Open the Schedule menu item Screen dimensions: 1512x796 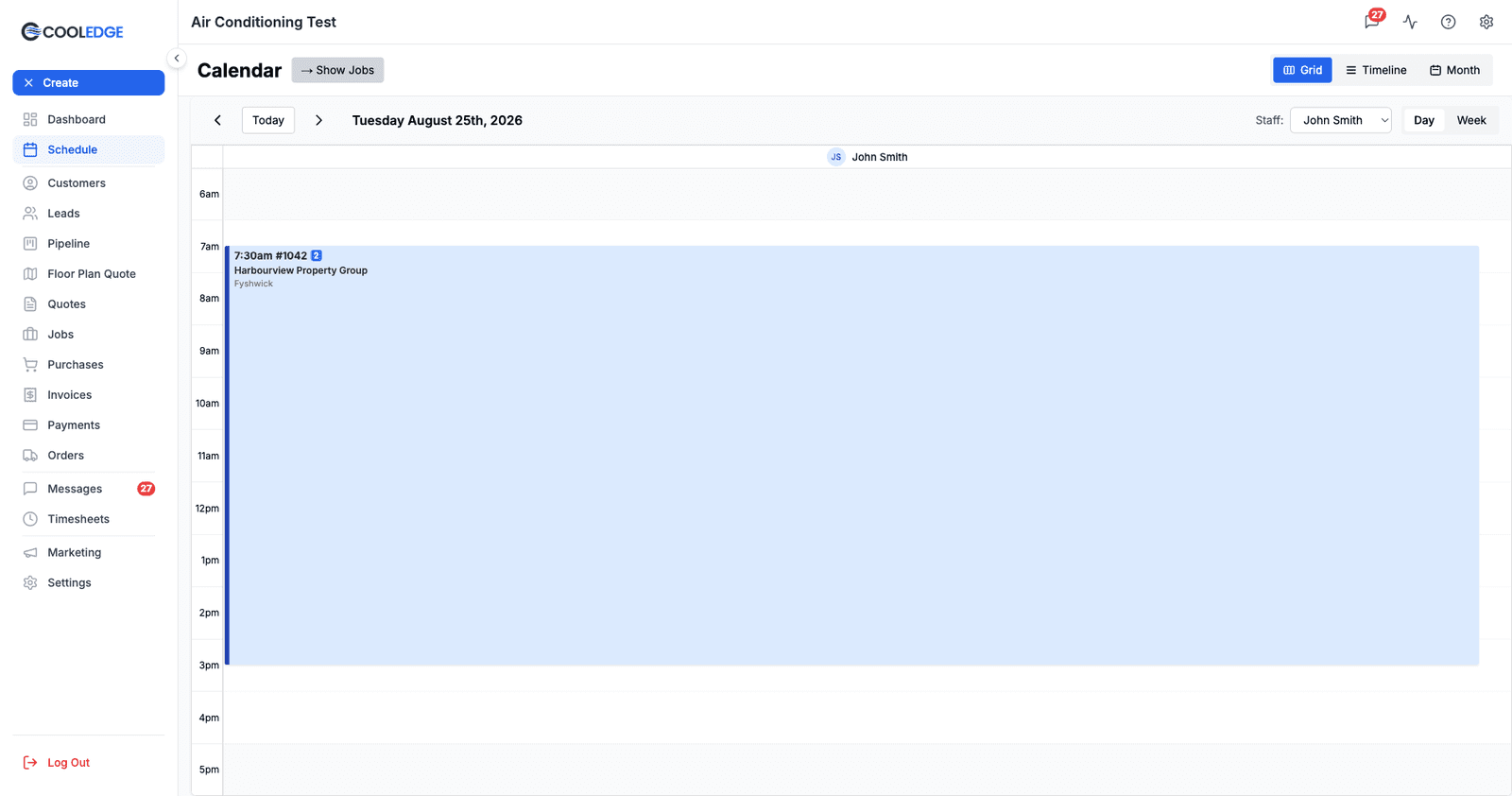89,149
